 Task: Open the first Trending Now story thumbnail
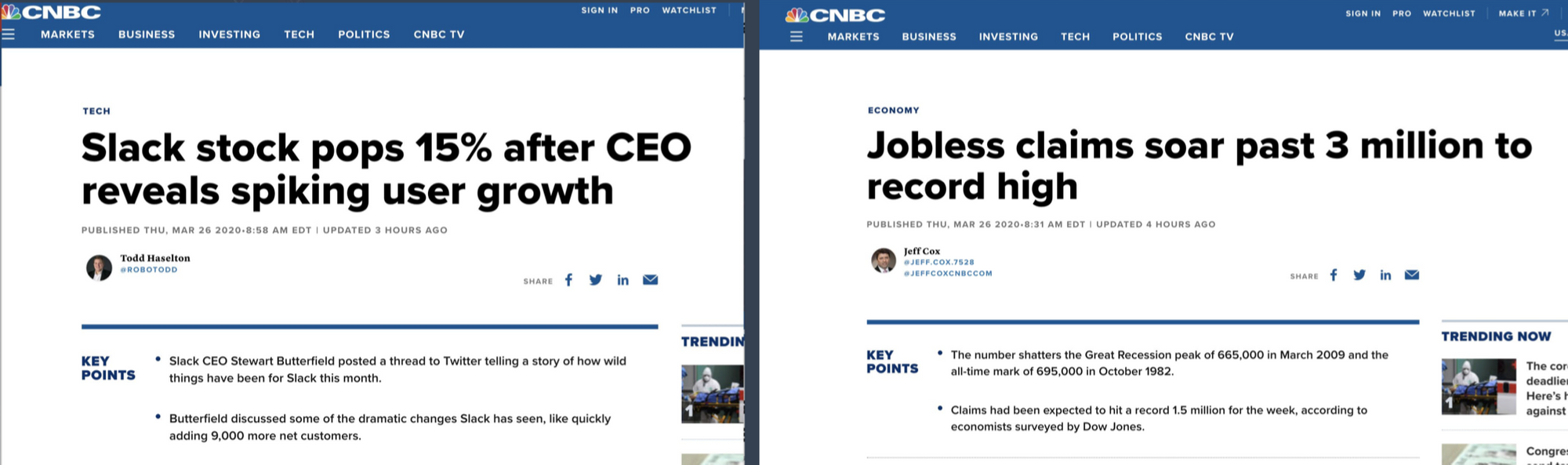click(x=1478, y=387)
